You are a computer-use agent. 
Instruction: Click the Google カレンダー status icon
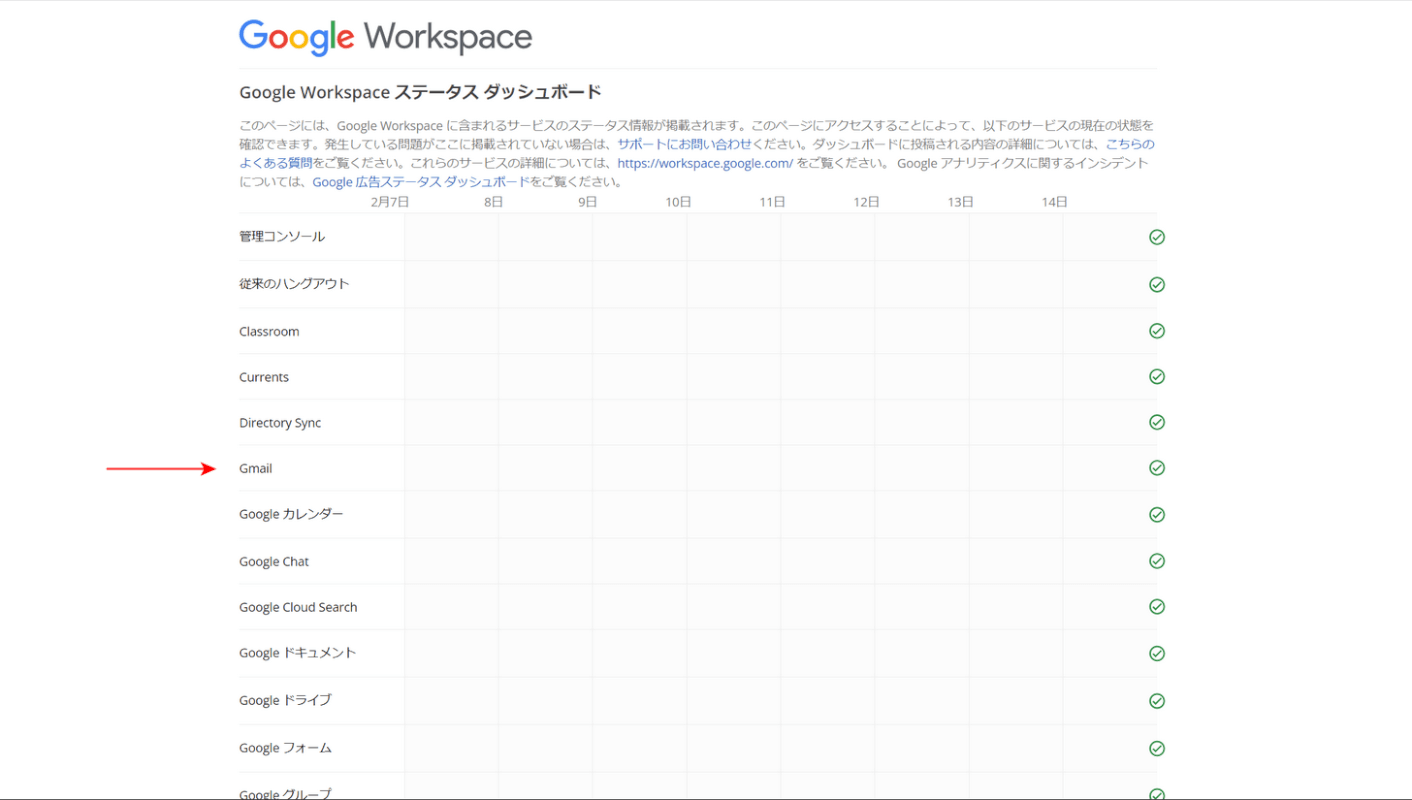coord(1157,515)
